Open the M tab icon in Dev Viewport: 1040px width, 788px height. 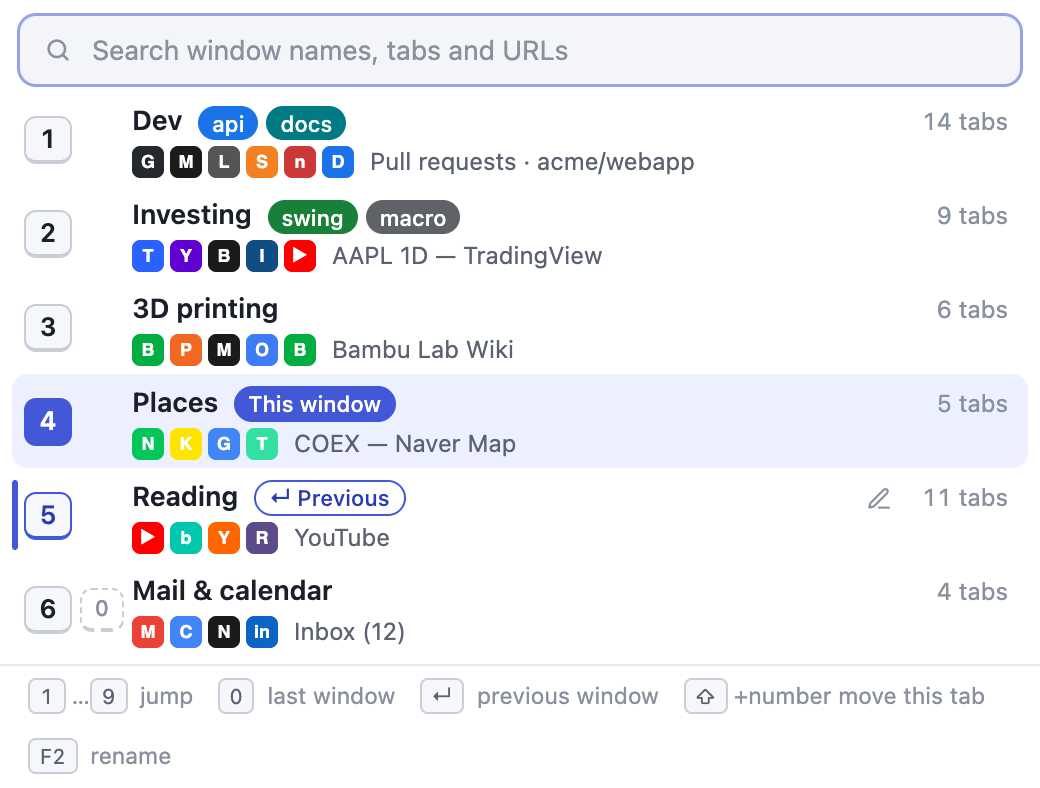coord(186,162)
